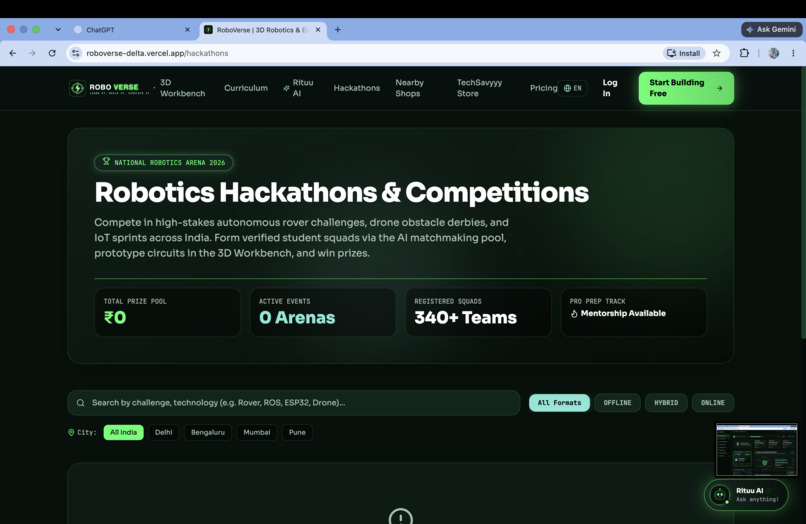The width and height of the screenshot is (806, 524).
Task: Switch to the ChatGPT browser tab
Action: pos(132,30)
